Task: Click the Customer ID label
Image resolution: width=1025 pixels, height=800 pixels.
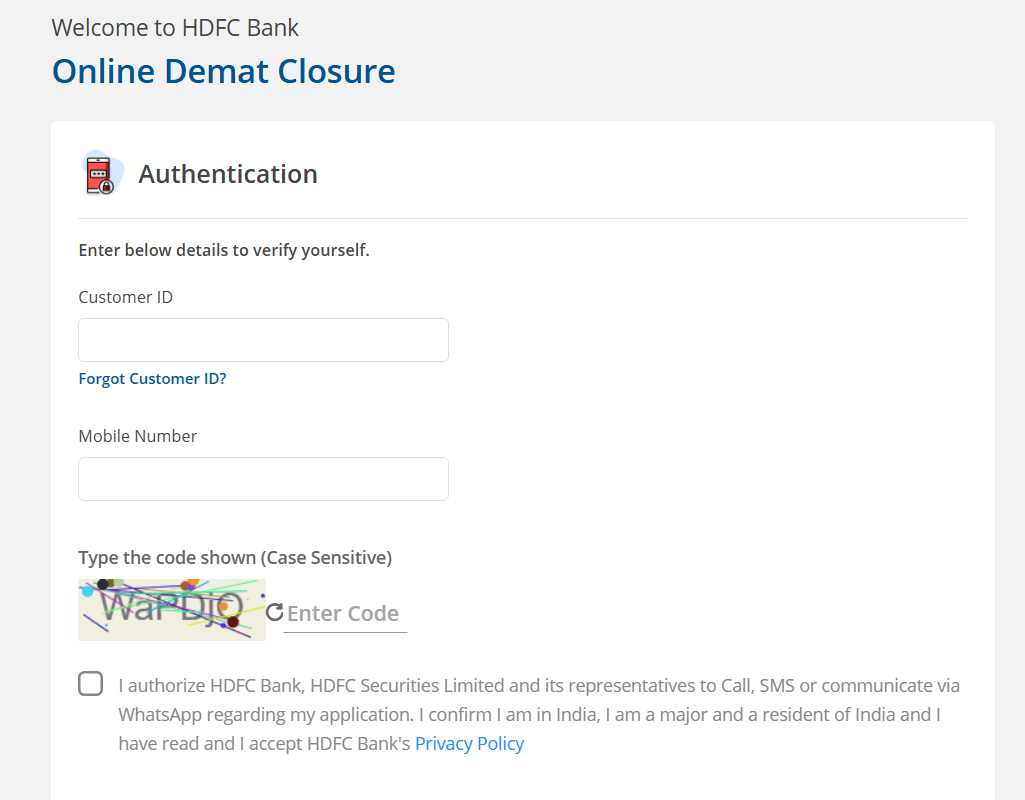Action: [x=125, y=297]
